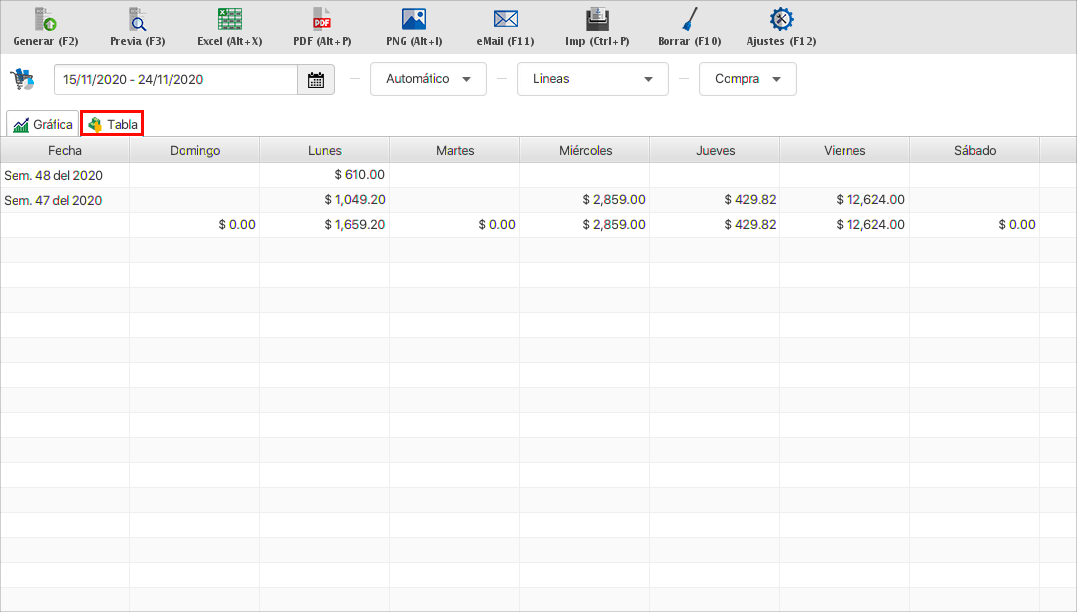Expand the Automático dropdown
Viewport: 1077px width, 612px height.
[428, 79]
